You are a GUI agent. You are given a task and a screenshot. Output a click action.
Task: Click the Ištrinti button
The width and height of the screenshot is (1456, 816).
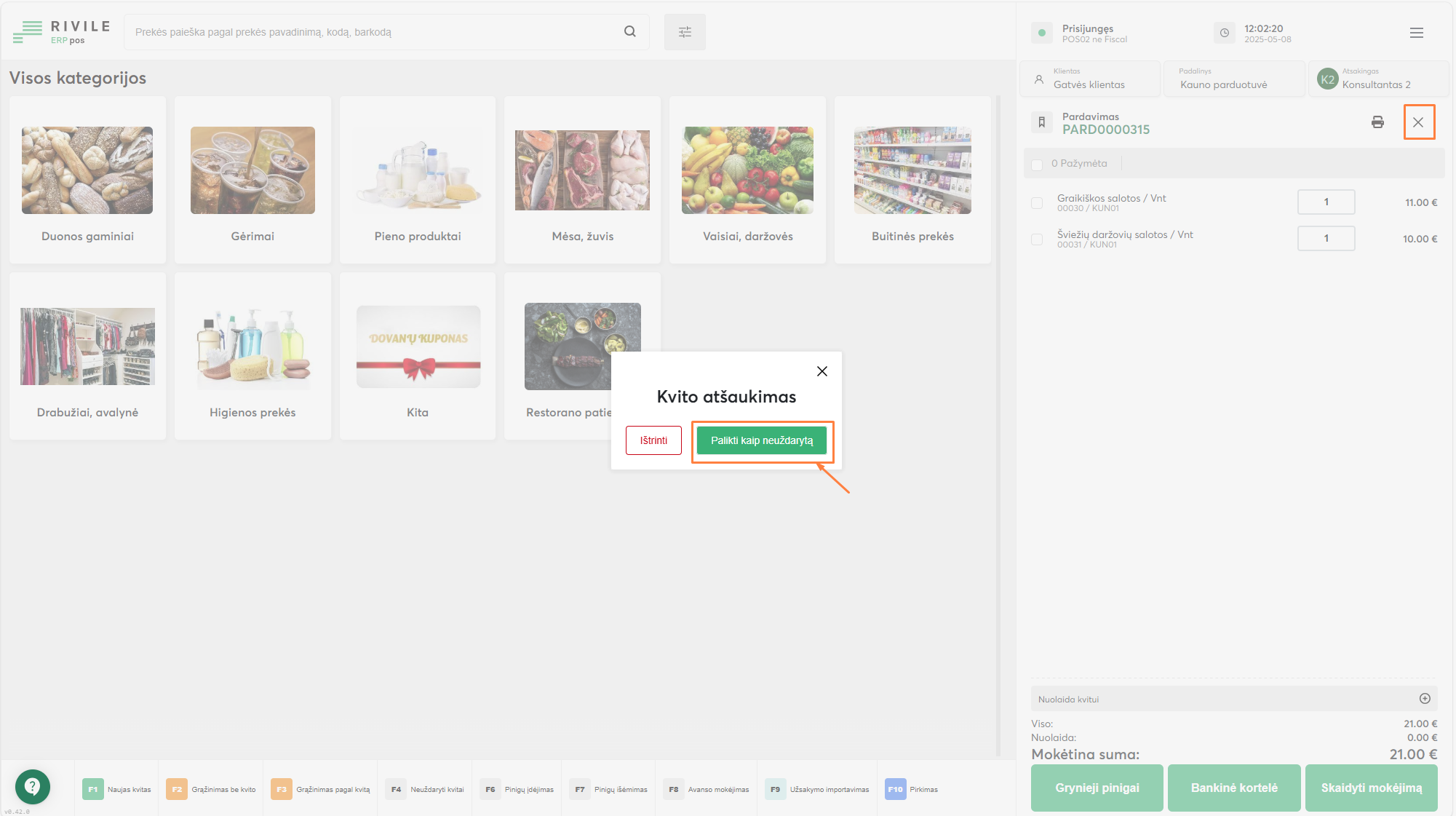653,440
